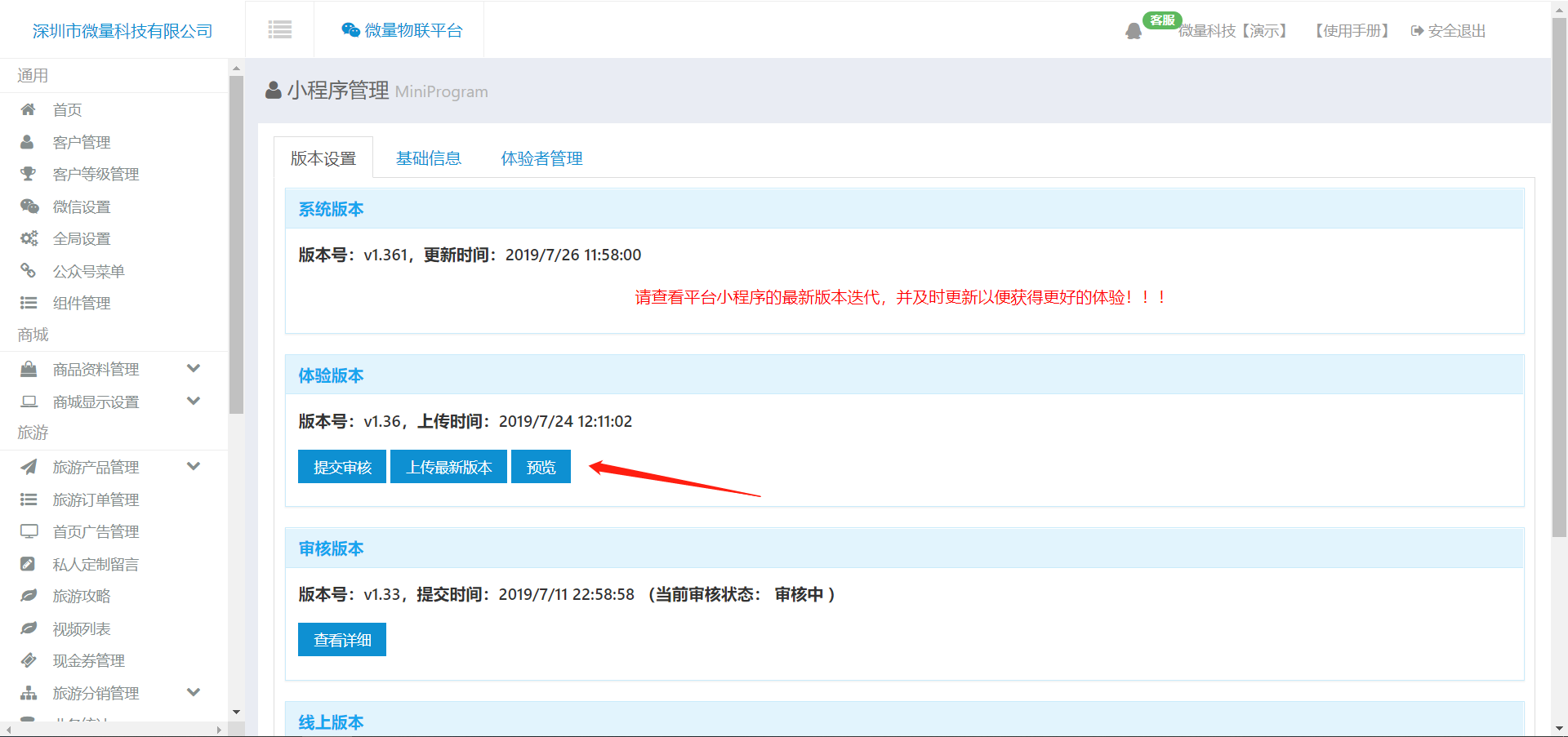Expand the 旅游分销管理 submenu chevron

pyautogui.click(x=194, y=693)
